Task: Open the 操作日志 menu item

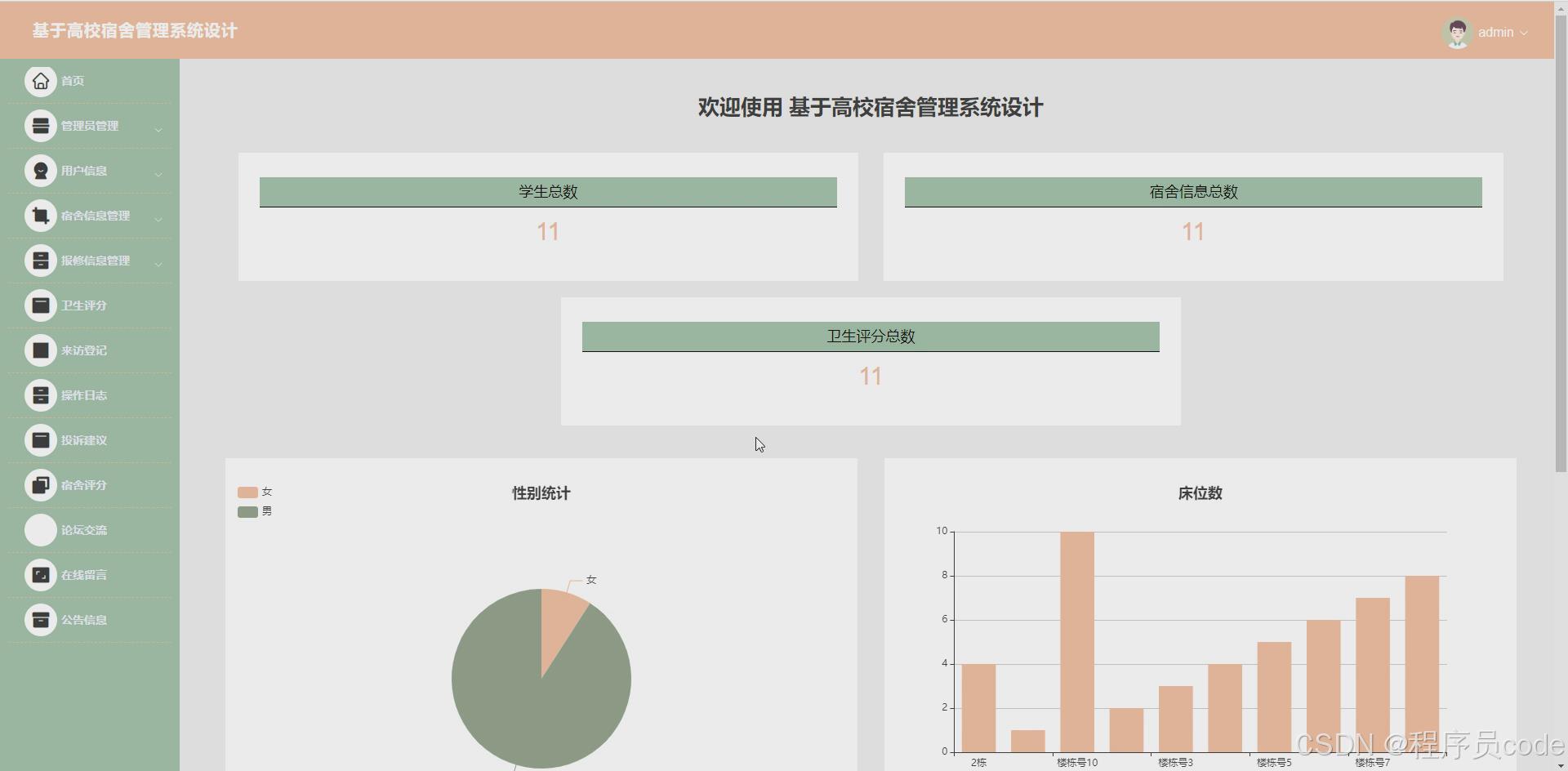Action: click(90, 395)
